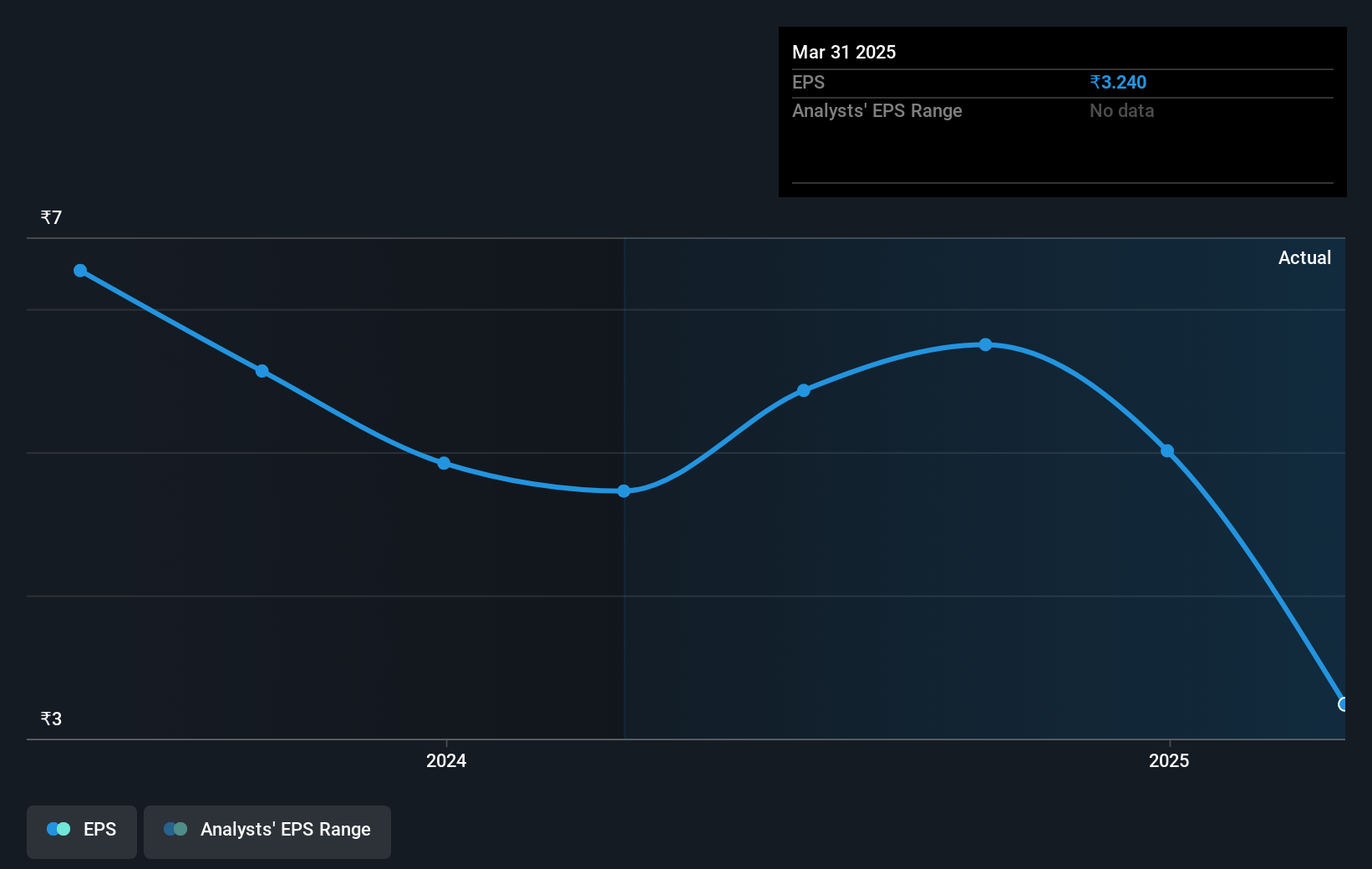Toggle the EPS legend series
The width and height of the screenshot is (1372, 869).
[82, 831]
